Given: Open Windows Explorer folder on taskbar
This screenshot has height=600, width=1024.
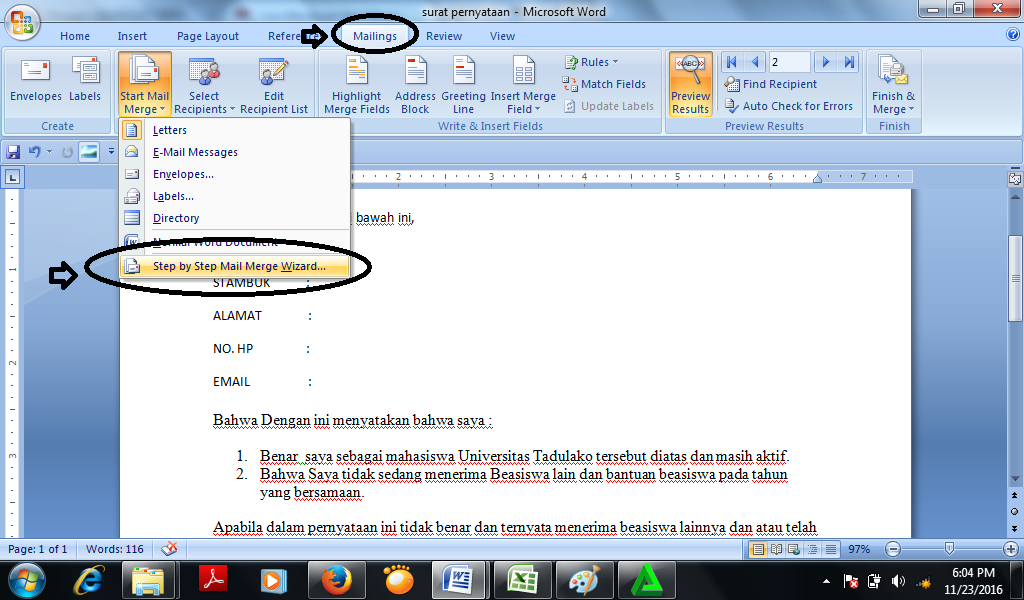Looking at the screenshot, I should 149,580.
